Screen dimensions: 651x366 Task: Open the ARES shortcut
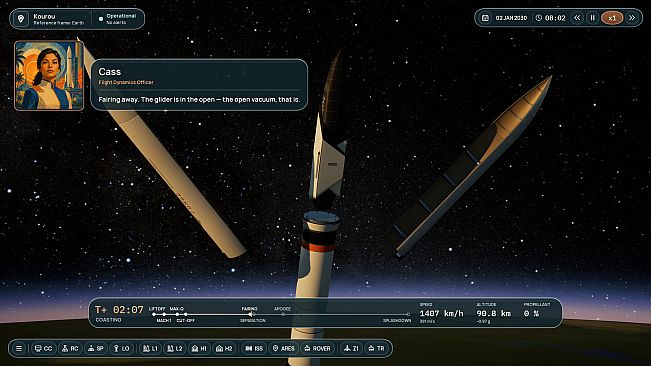point(284,349)
